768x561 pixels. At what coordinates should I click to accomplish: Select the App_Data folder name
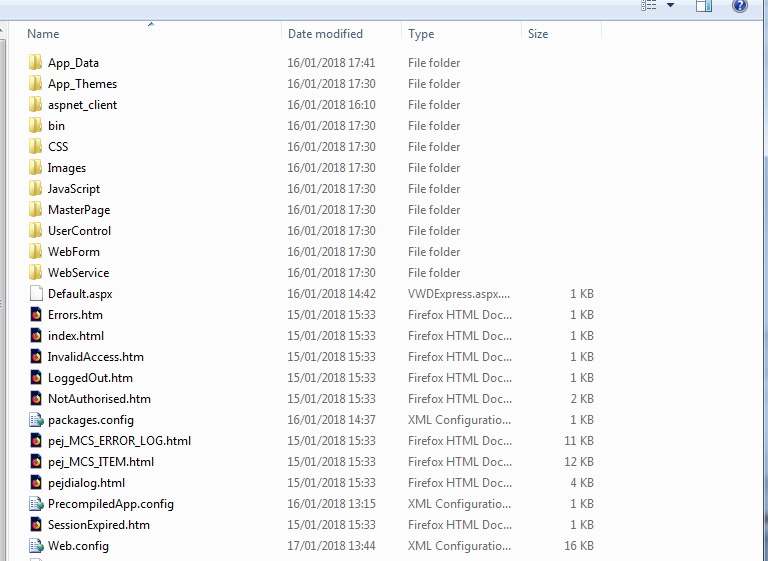pyautogui.click(x=73, y=63)
